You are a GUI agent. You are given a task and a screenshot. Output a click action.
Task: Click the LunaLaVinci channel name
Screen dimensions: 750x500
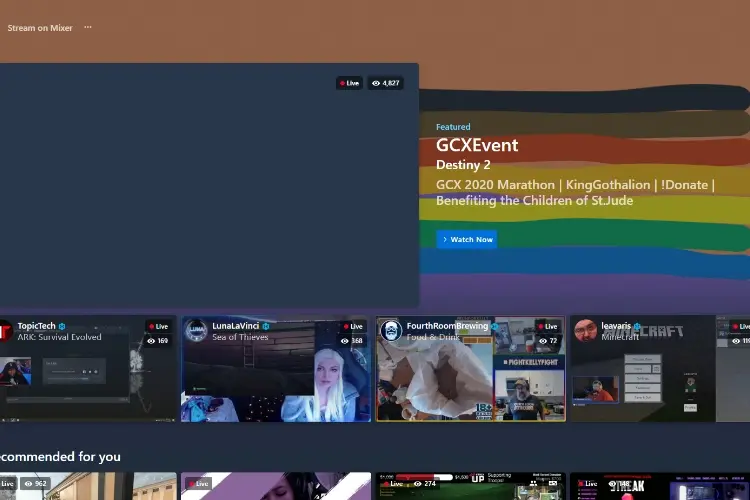click(235, 326)
